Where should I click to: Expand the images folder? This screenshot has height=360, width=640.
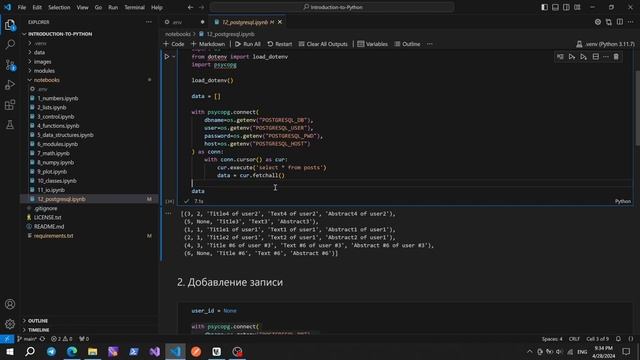click(x=42, y=62)
